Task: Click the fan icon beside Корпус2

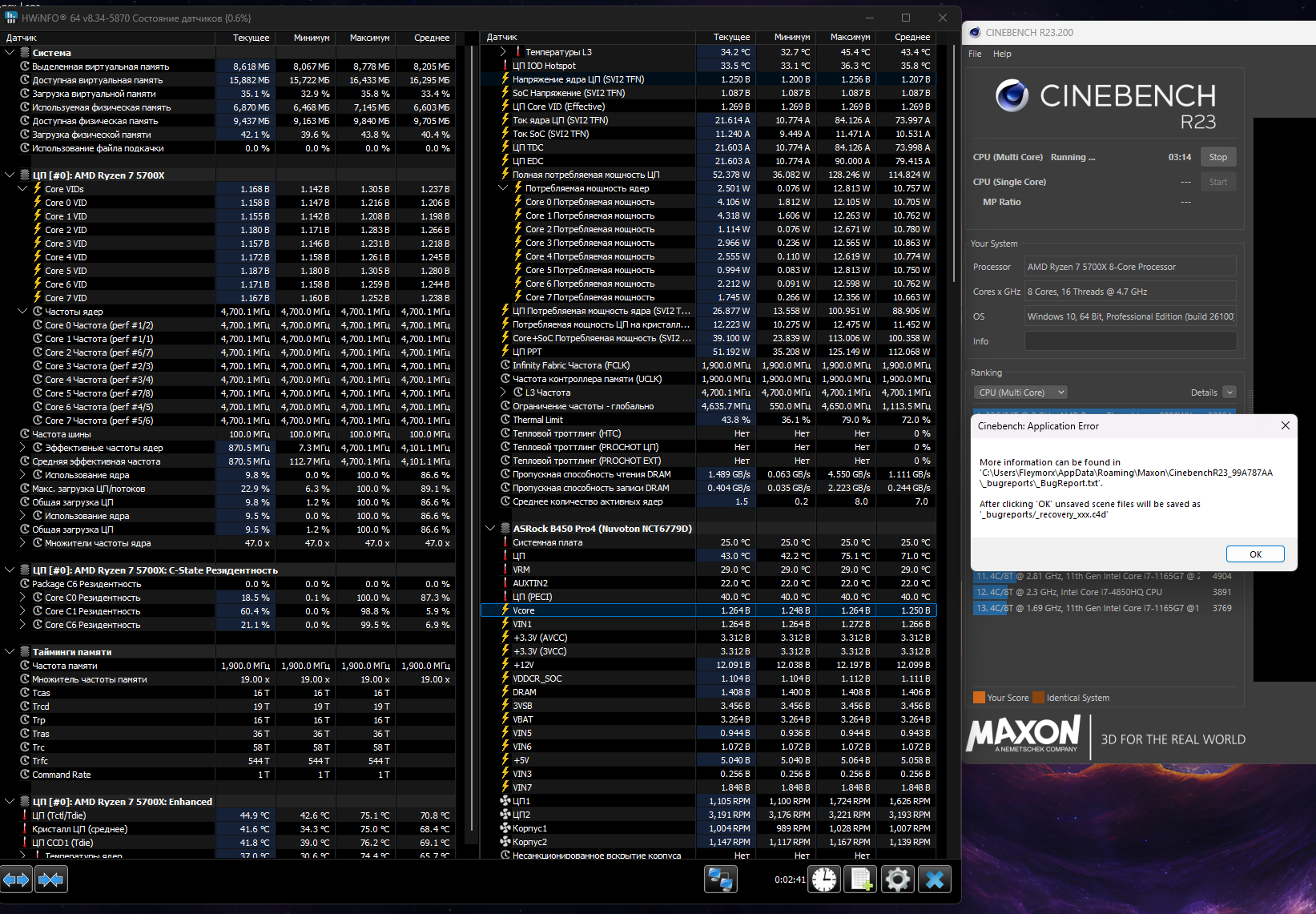Action: click(505, 842)
